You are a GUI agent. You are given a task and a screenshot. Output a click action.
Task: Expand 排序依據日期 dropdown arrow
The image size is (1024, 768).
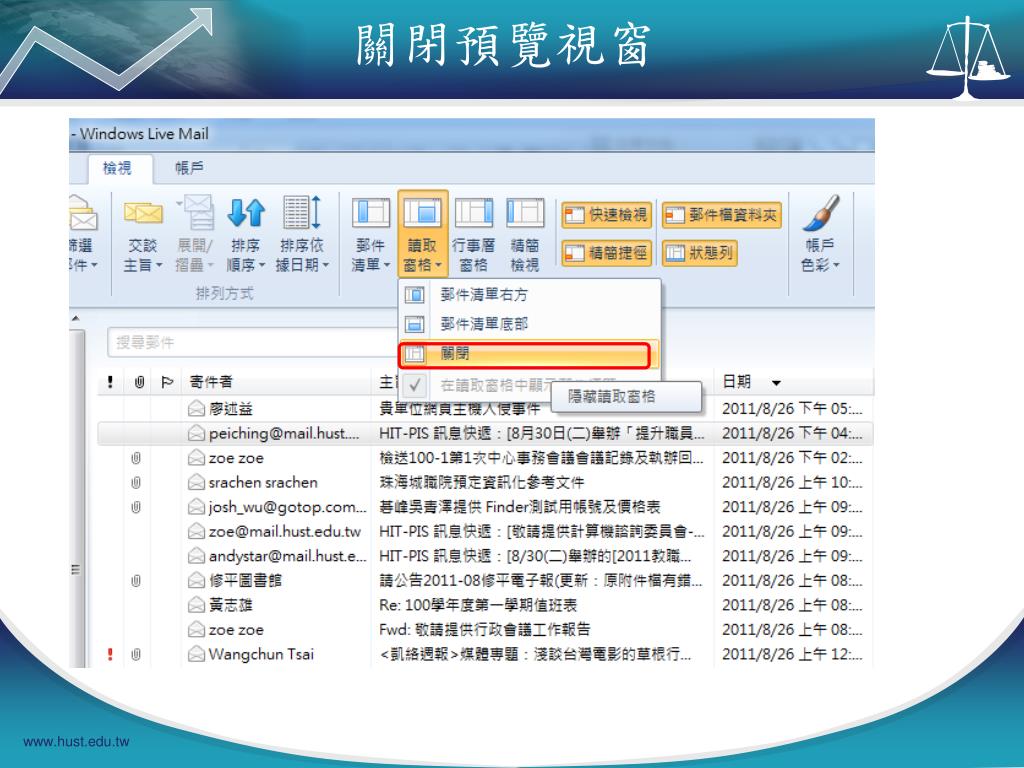click(x=326, y=265)
